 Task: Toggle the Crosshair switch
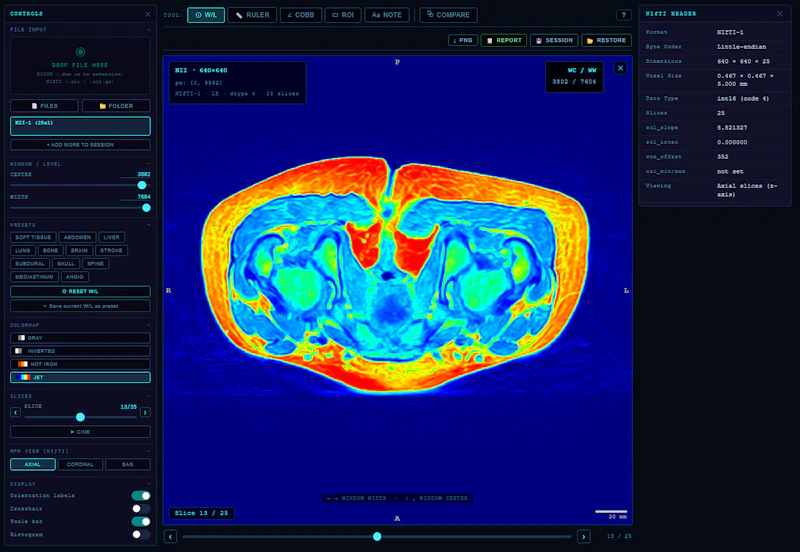coord(141,509)
